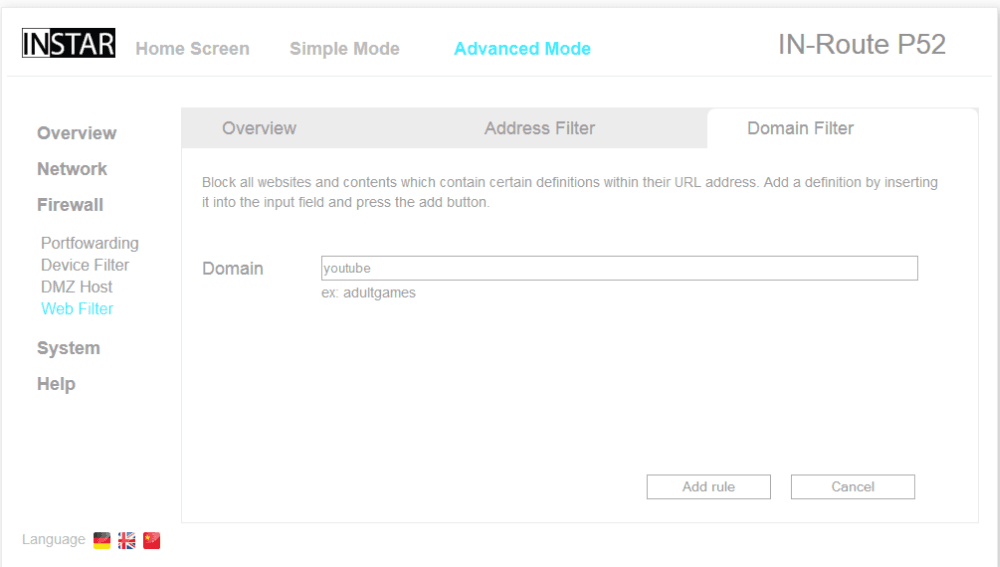The height and width of the screenshot is (567, 1000).
Task: Open the Device Filter page
Action: [x=85, y=265]
